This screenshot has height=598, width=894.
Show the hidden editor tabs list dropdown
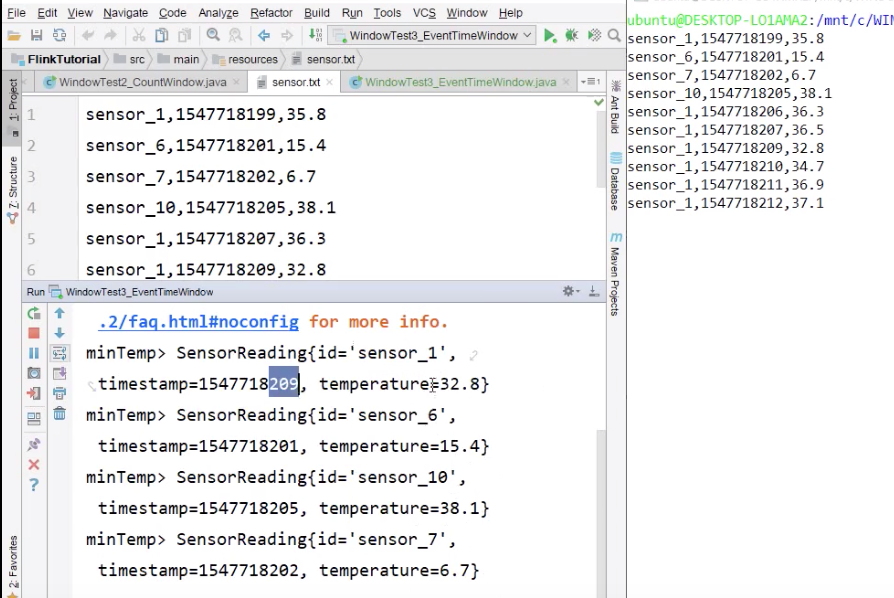pyautogui.click(x=591, y=82)
